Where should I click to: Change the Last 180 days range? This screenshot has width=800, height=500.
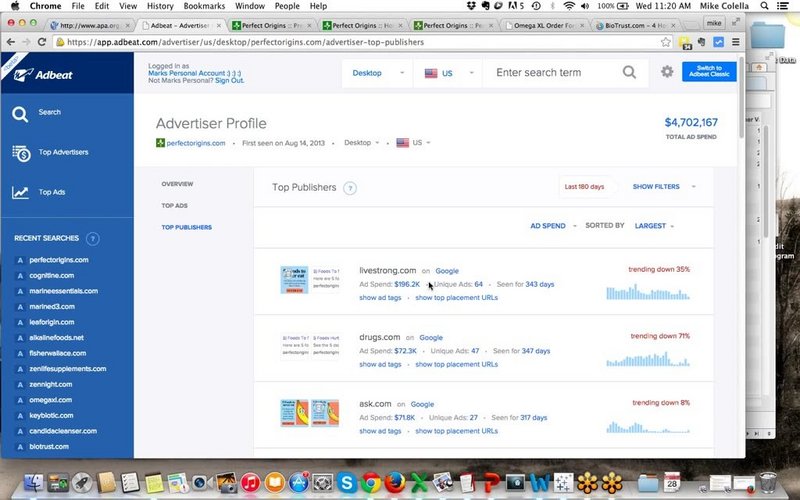(x=584, y=187)
